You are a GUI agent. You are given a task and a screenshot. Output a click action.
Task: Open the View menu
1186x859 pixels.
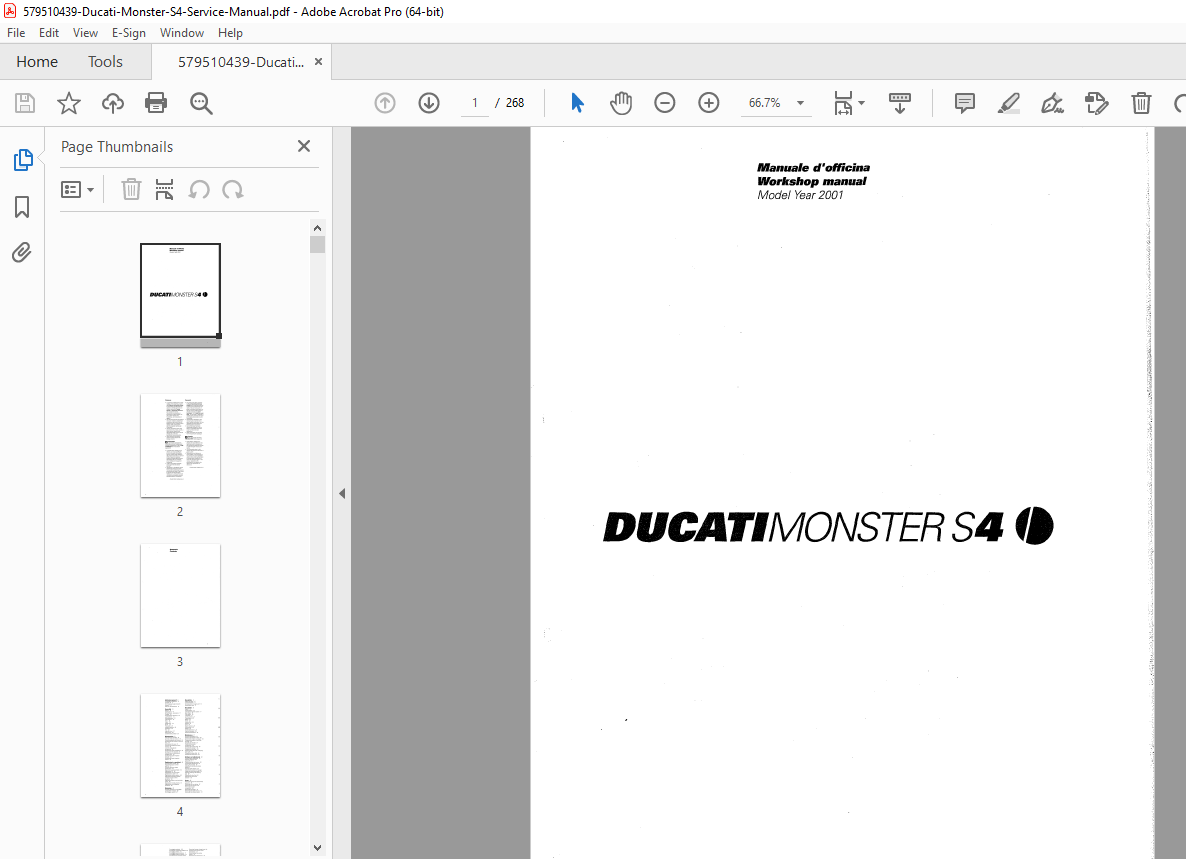click(85, 33)
